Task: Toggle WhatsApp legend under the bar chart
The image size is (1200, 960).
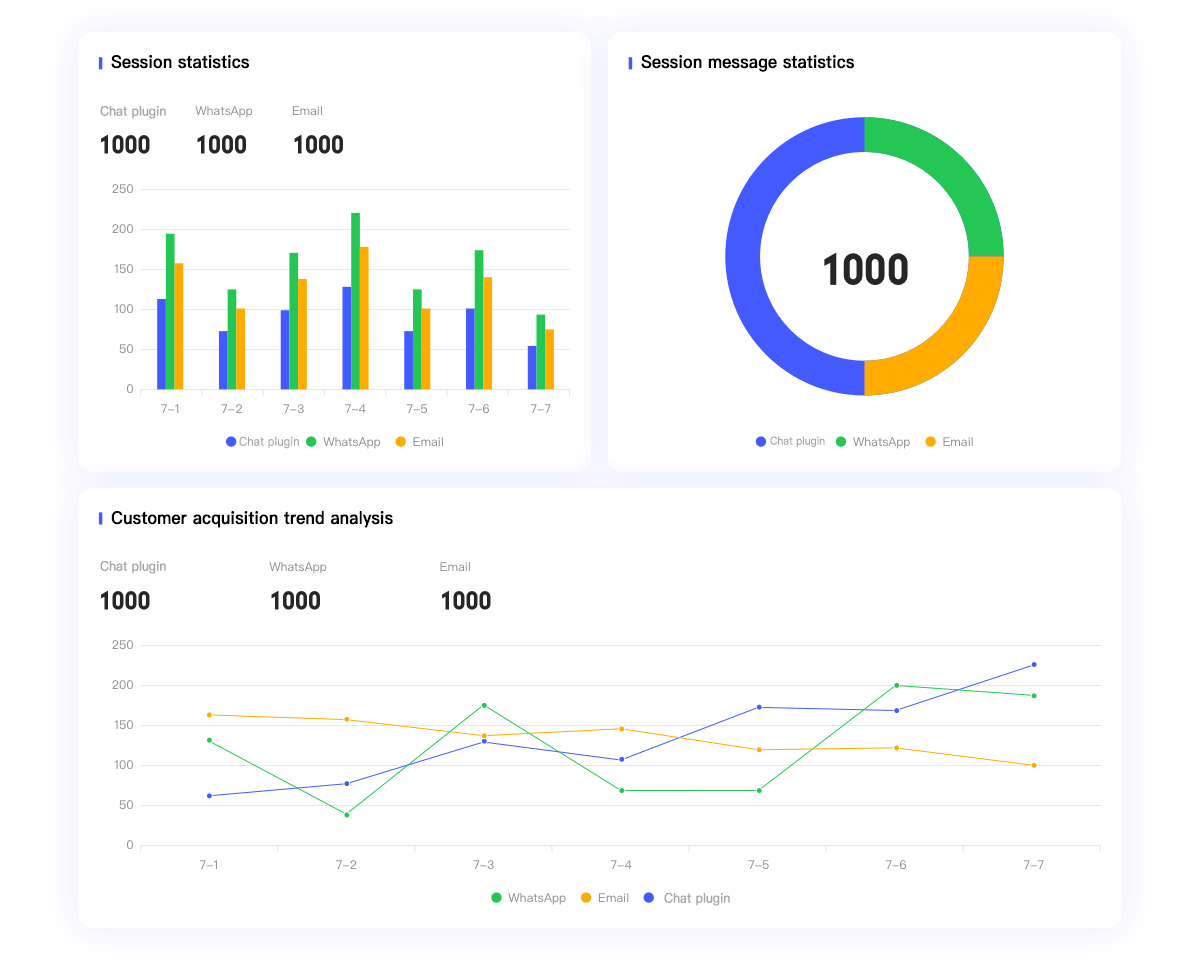Action: pyautogui.click(x=343, y=442)
